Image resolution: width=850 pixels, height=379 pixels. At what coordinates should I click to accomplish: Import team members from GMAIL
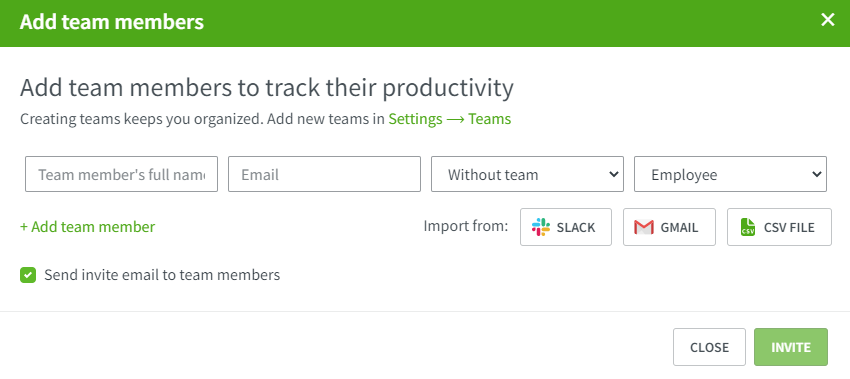pyautogui.click(x=669, y=227)
